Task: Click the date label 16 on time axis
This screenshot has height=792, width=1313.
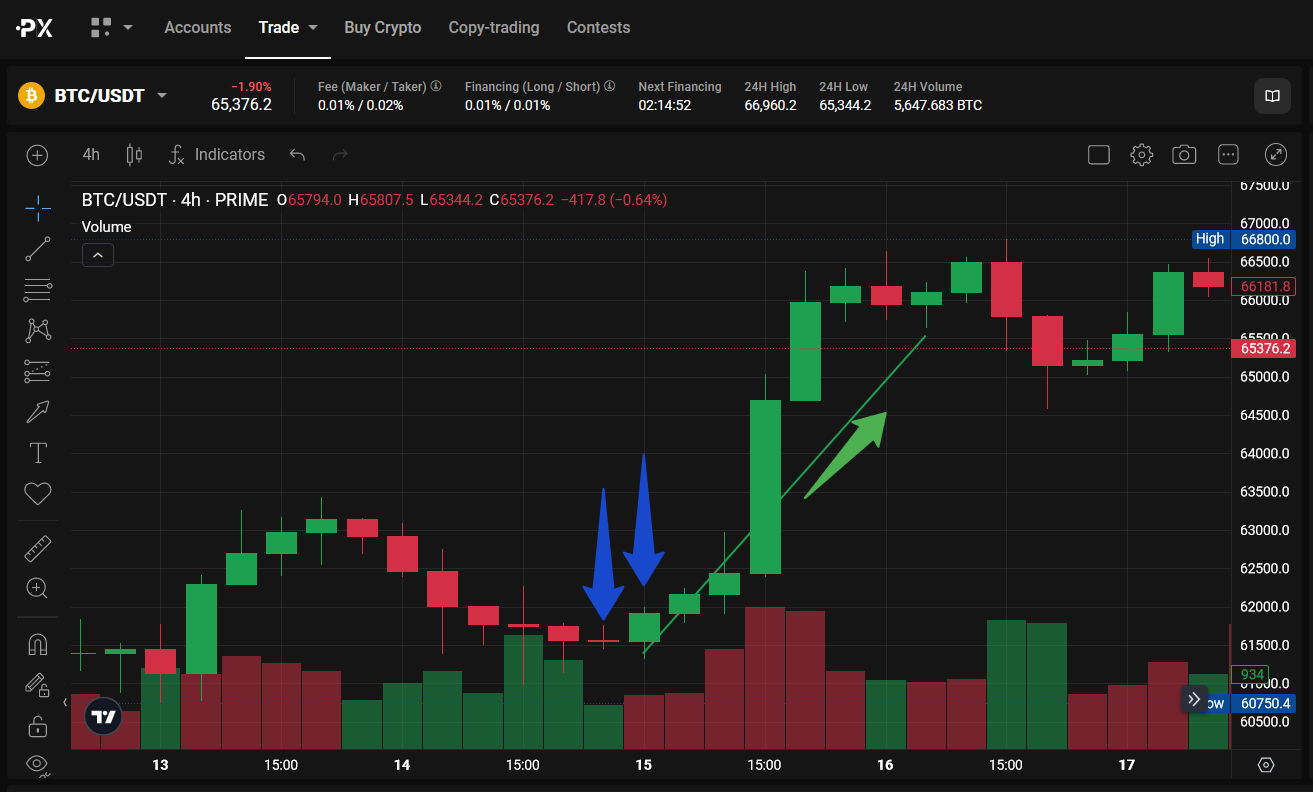Action: click(885, 765)
